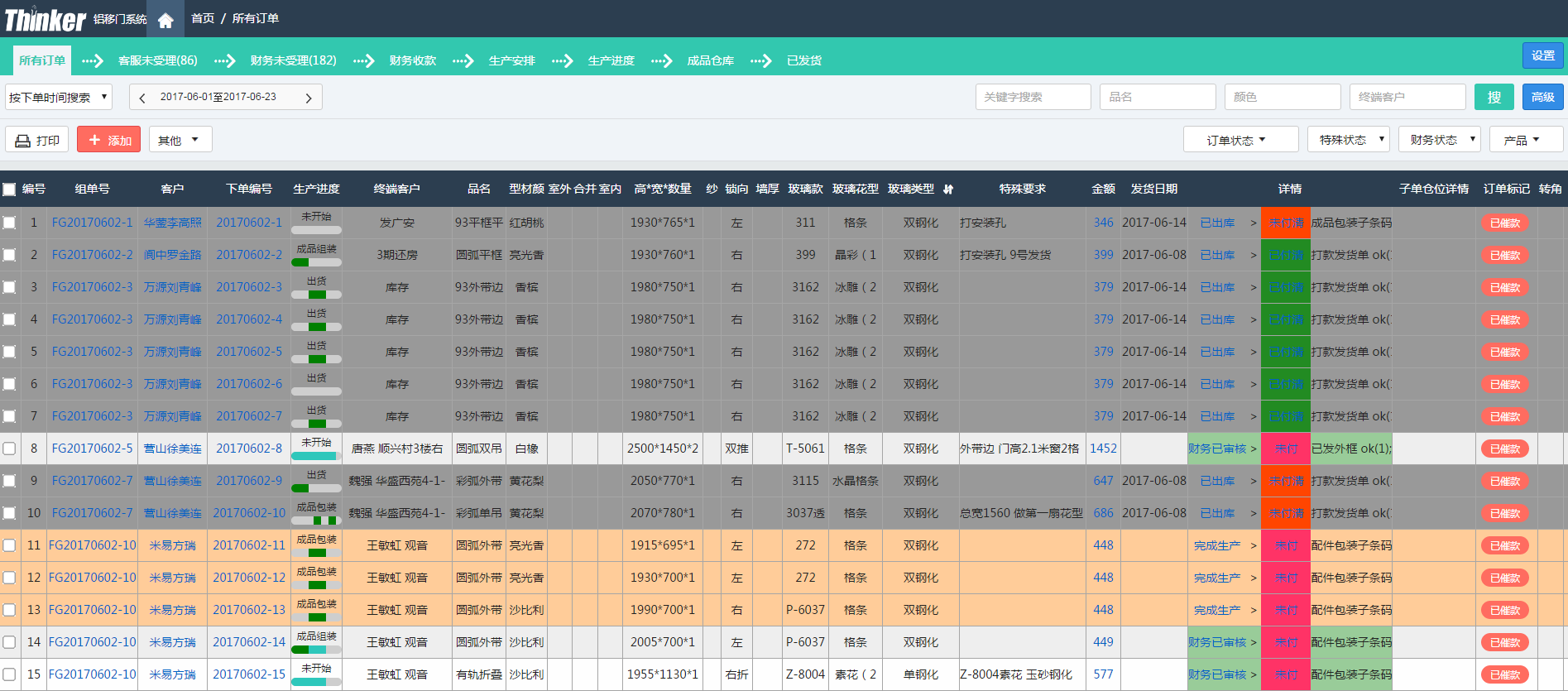Switch to 生产安排 tab
The image size is (1568, 691).
[x=511, y=60]
